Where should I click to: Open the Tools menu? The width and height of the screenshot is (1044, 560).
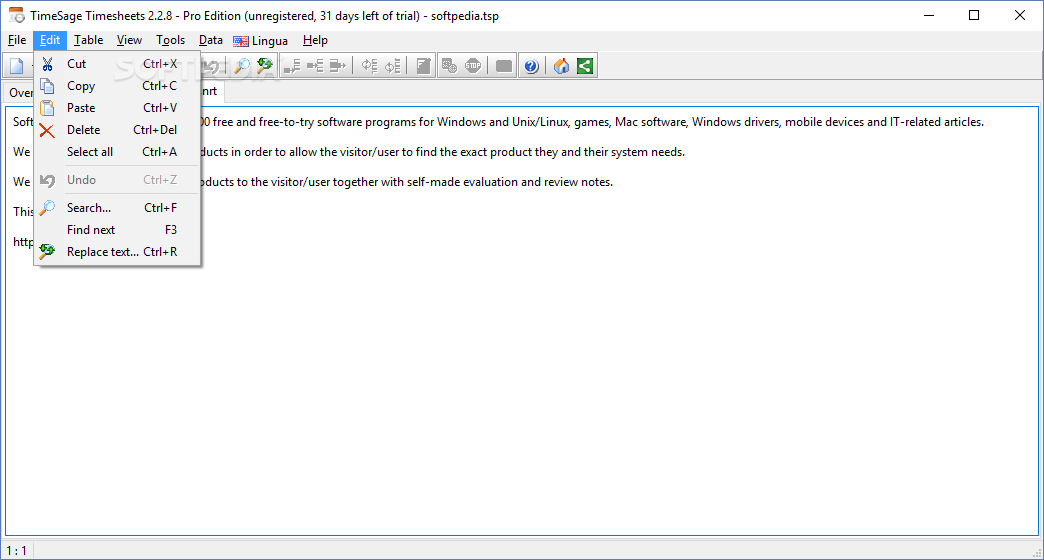pyautogui.click(x=170, y=41)
